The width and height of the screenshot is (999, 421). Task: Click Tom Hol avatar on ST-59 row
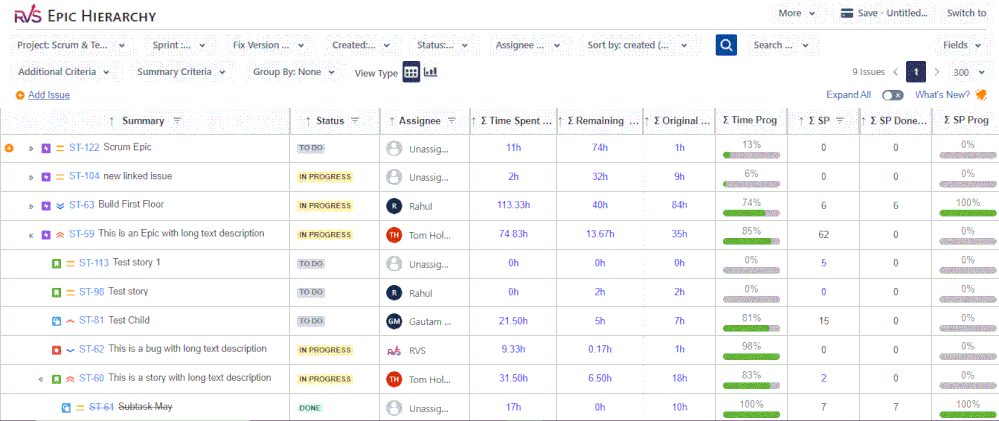click(394, 235)
